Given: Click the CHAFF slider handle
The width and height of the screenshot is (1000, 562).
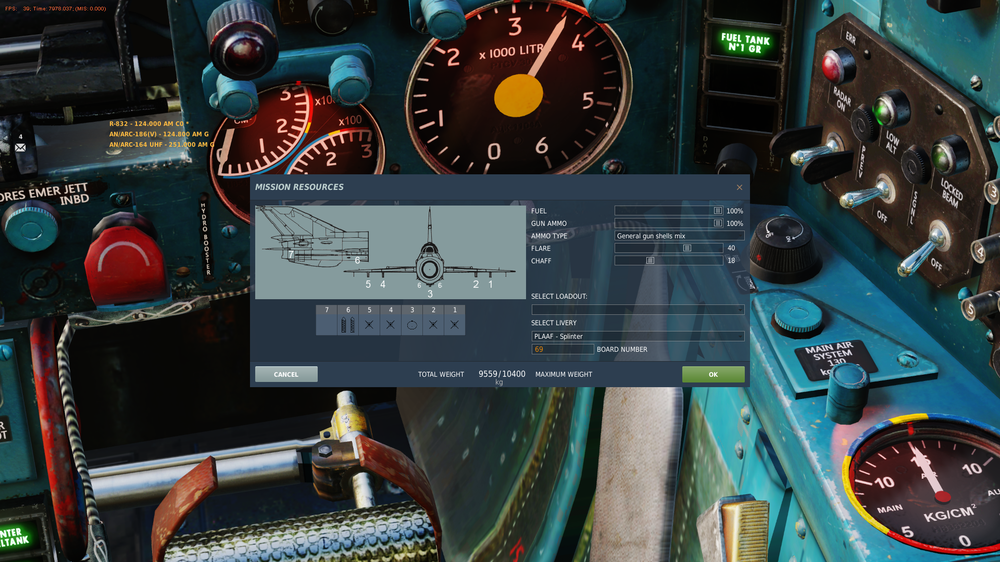Looking at the screenshot, I should click(650, 260).
